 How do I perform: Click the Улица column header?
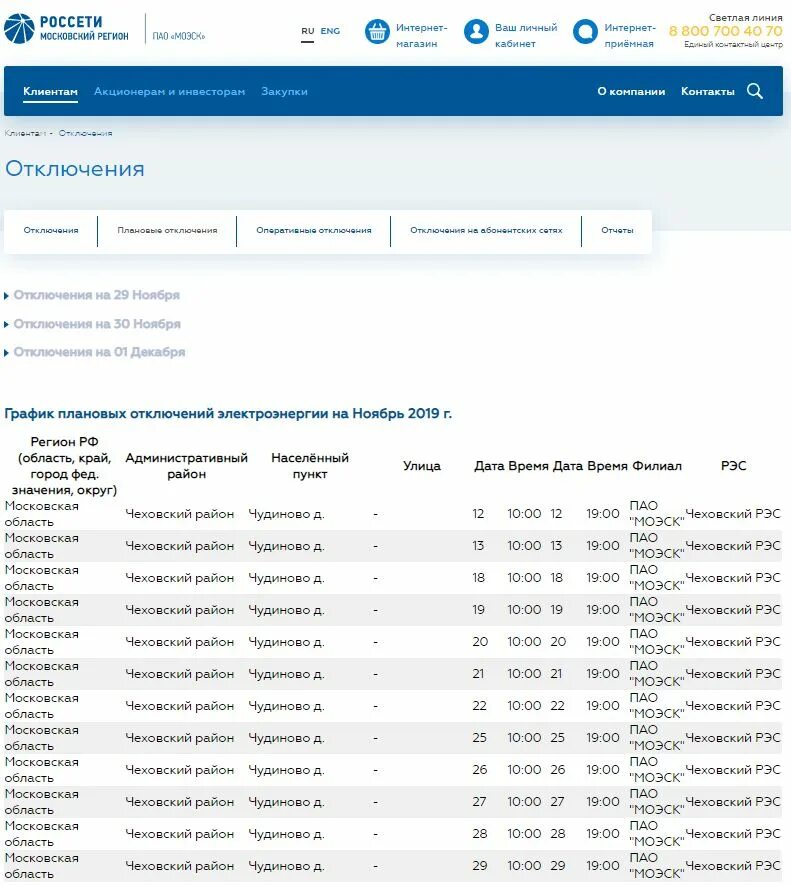[422, 466]
